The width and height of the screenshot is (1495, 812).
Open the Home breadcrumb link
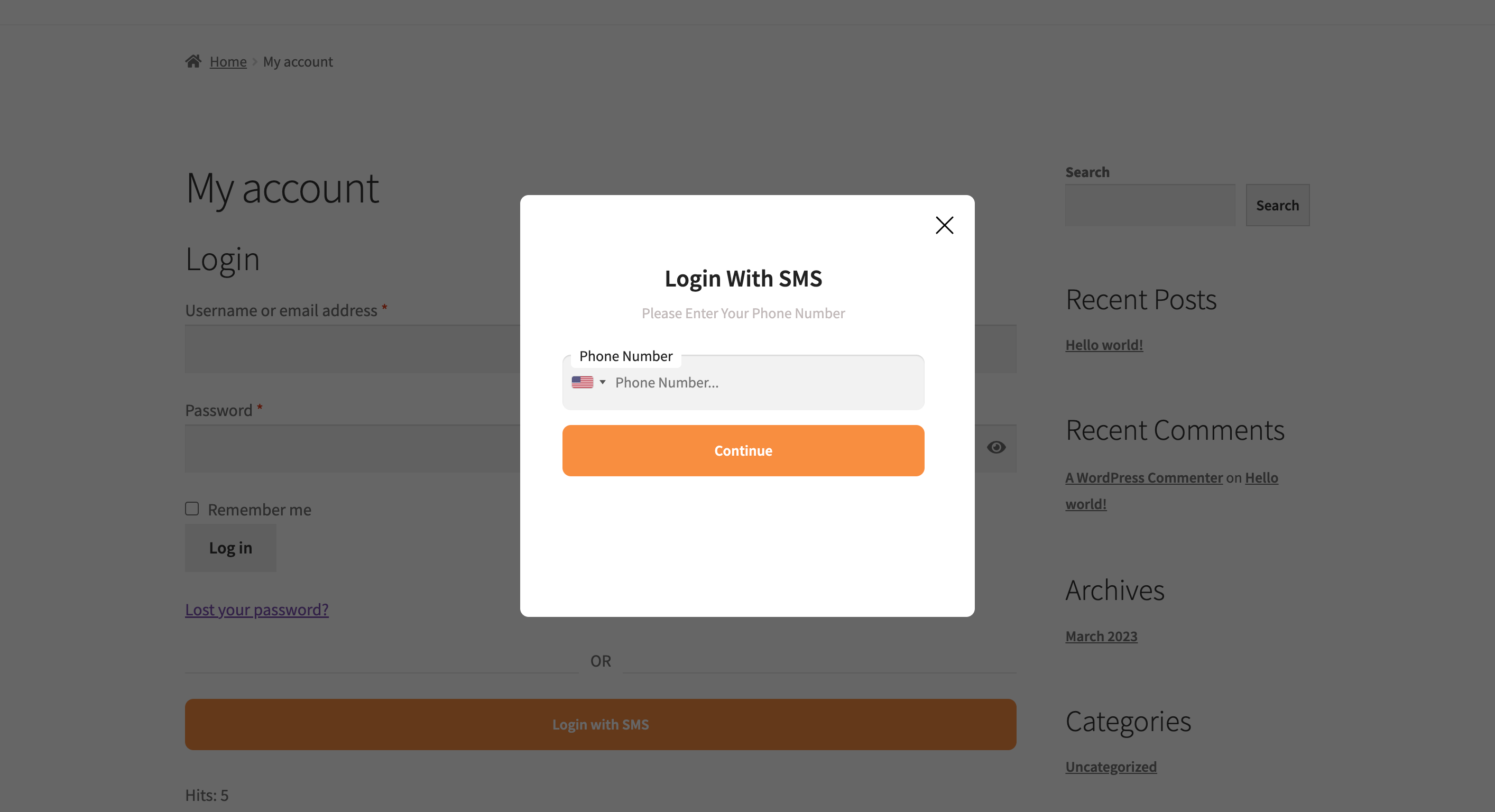click(x=228, y=61)
